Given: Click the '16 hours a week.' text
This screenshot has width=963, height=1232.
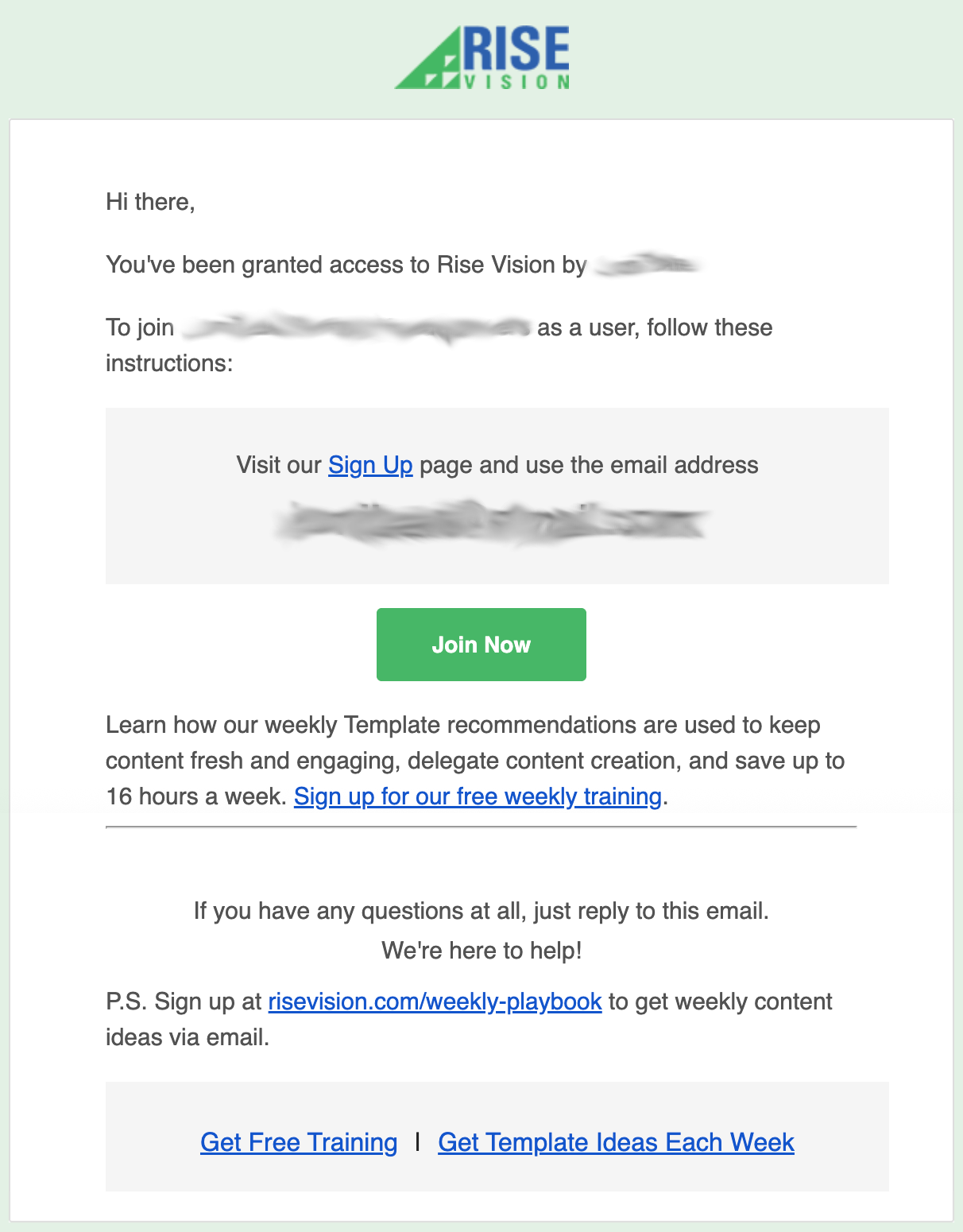Looking at the screenshot, I should click(196, 796).
